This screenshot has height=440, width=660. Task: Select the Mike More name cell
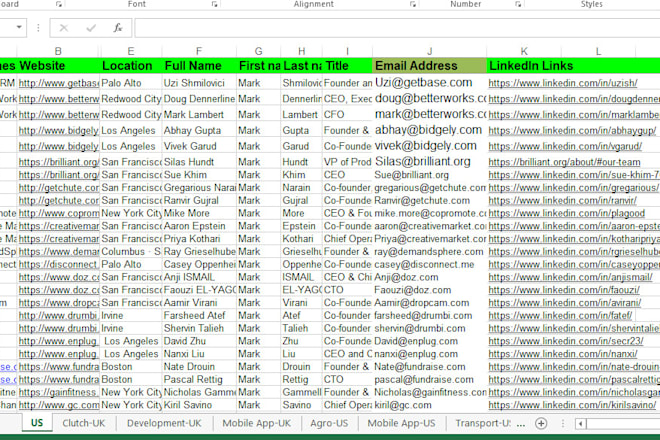click(x=199, y=213)
